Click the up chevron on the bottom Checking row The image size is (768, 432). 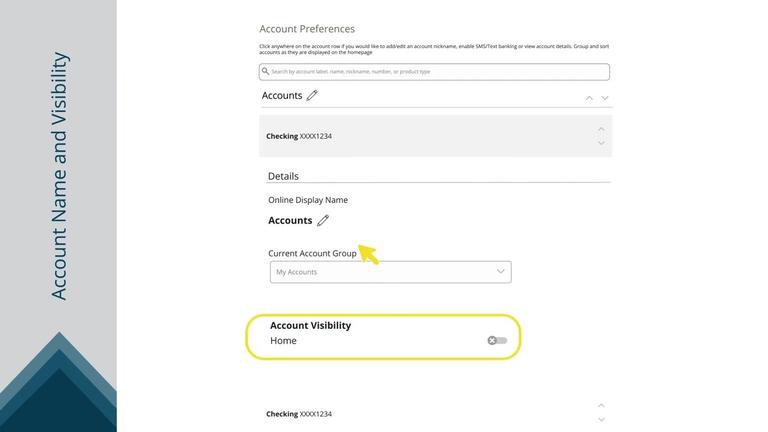601,405
